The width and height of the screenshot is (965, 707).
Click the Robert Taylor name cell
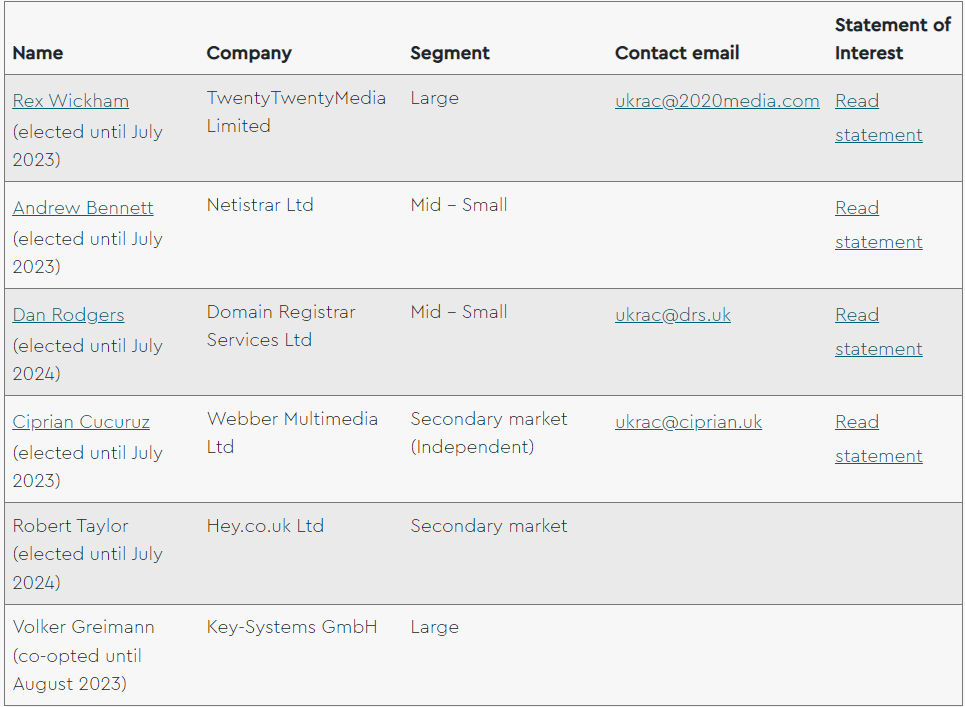click(70, 526)
